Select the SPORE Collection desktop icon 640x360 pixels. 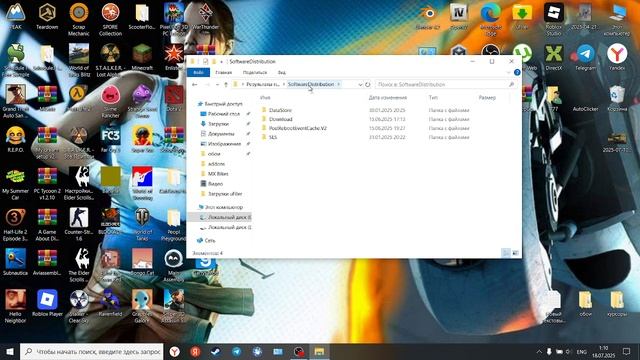click(x=110, y=20)
